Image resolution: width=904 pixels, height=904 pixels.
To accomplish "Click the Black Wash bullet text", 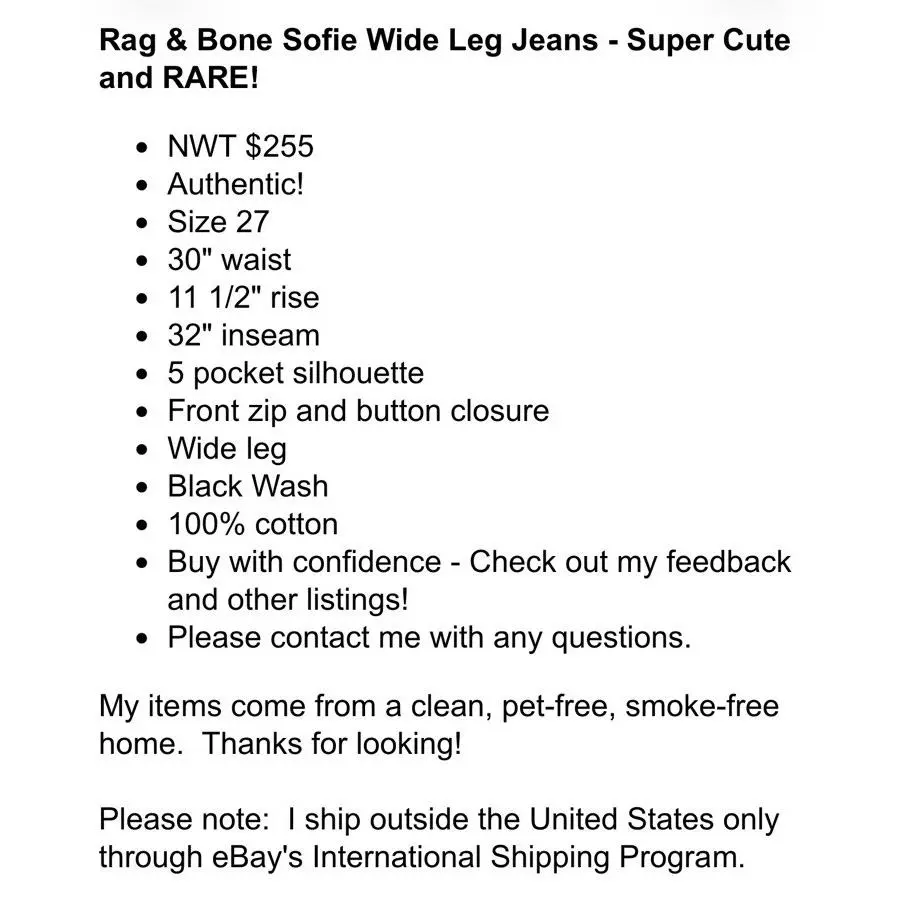I will pos(248,486).
